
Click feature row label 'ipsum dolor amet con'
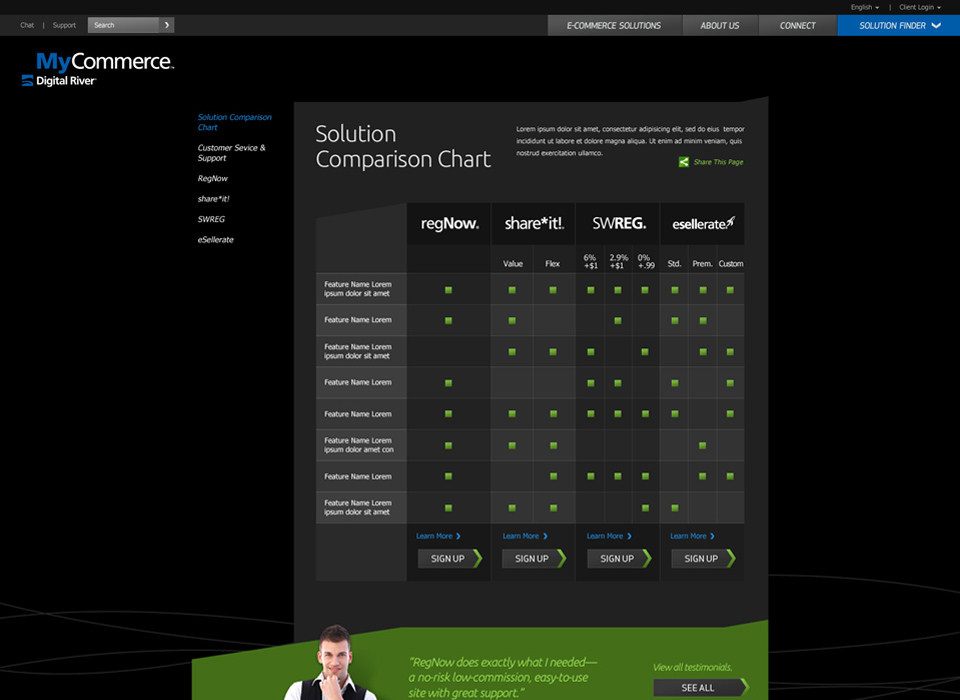pyautogui.click(x=359, y=450)
